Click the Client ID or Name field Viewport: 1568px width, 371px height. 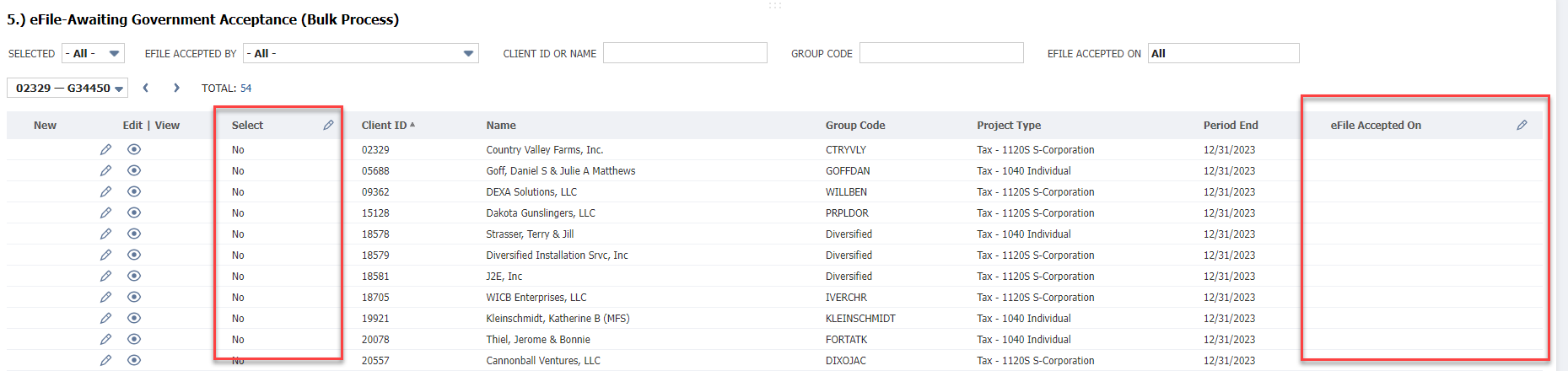pos(685,53)
